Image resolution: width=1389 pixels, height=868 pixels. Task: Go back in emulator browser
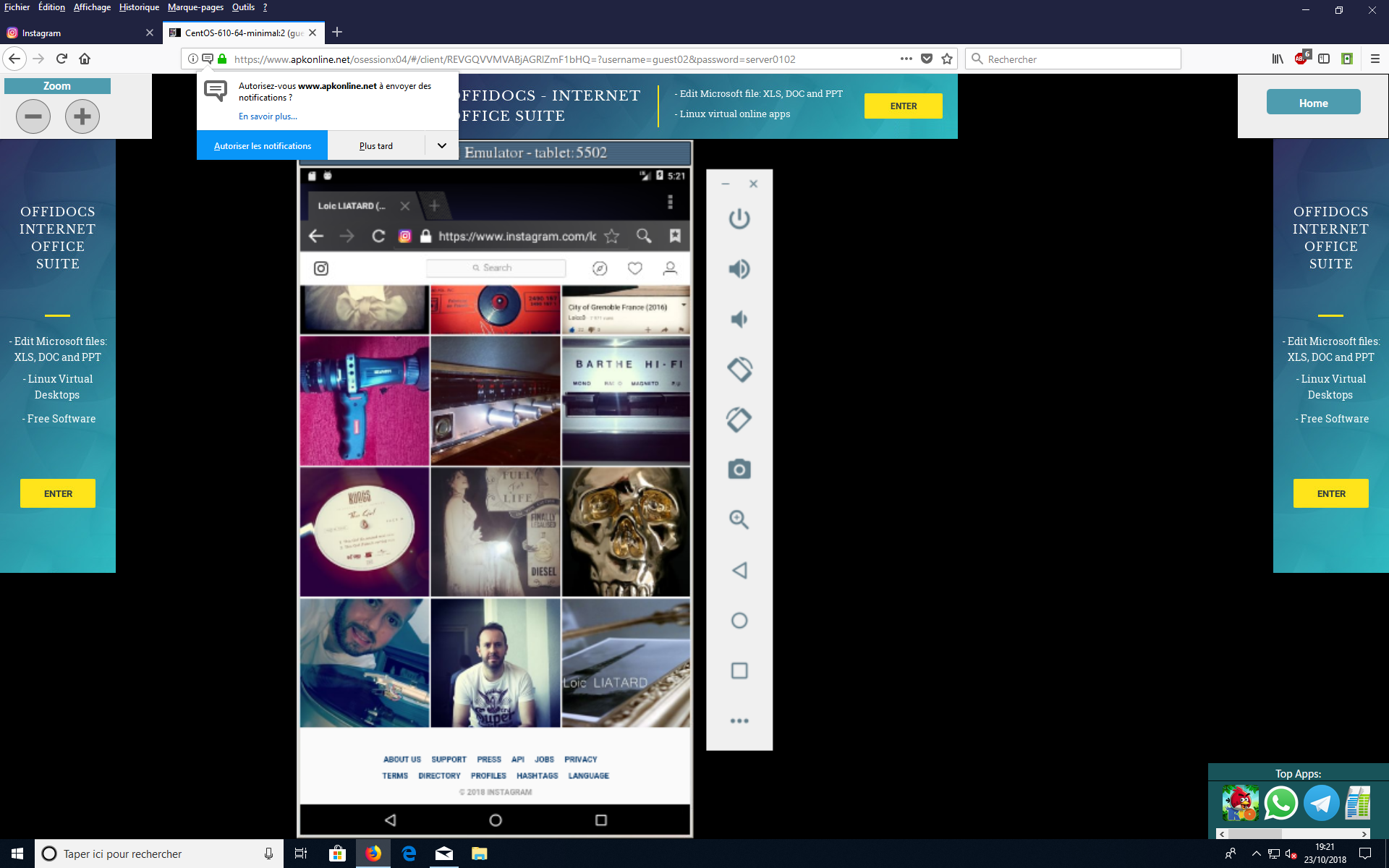pyautogui.click(x=316, y=236)
